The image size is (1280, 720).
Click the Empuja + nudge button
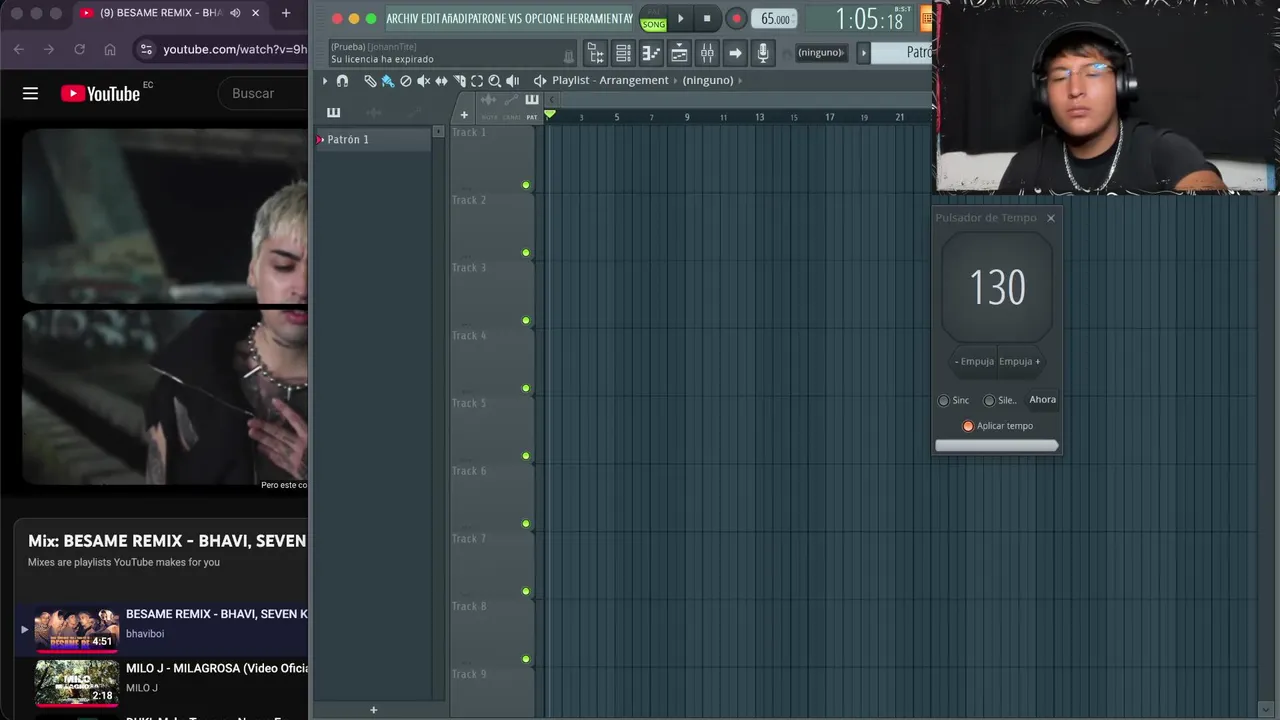click(x=1020, y=362)
